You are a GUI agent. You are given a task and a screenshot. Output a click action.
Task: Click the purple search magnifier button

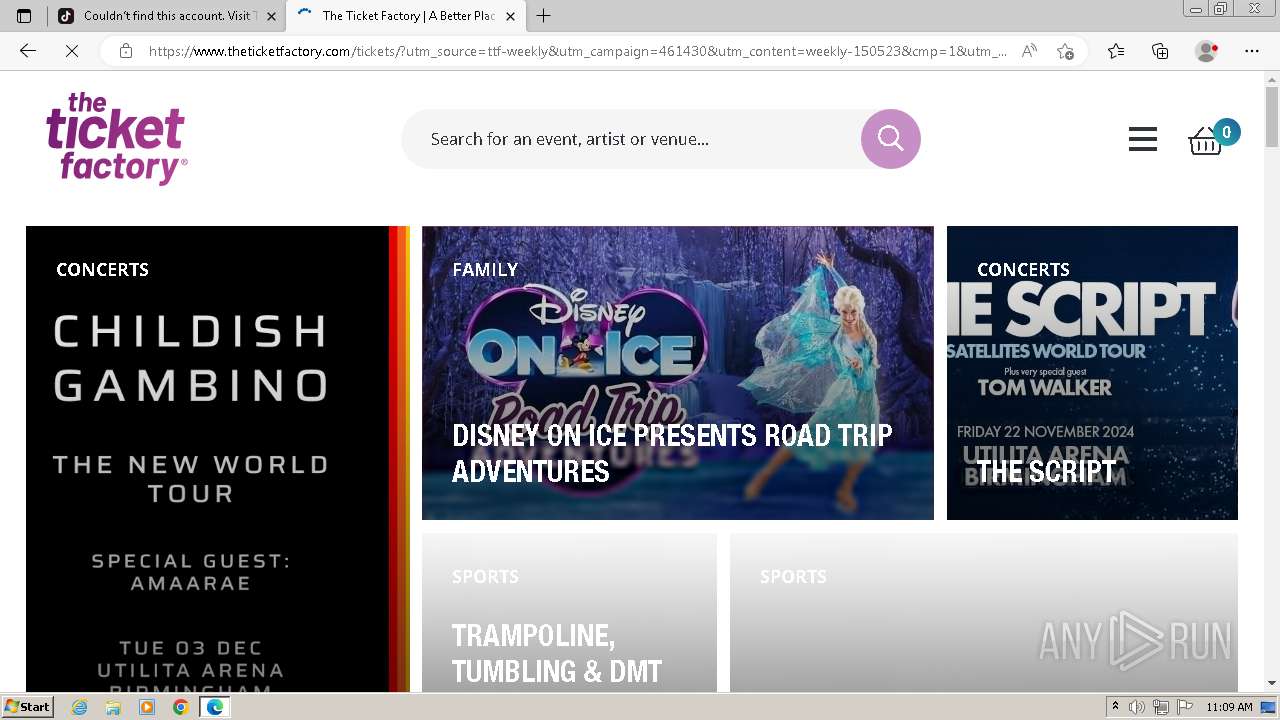(890, 139)
